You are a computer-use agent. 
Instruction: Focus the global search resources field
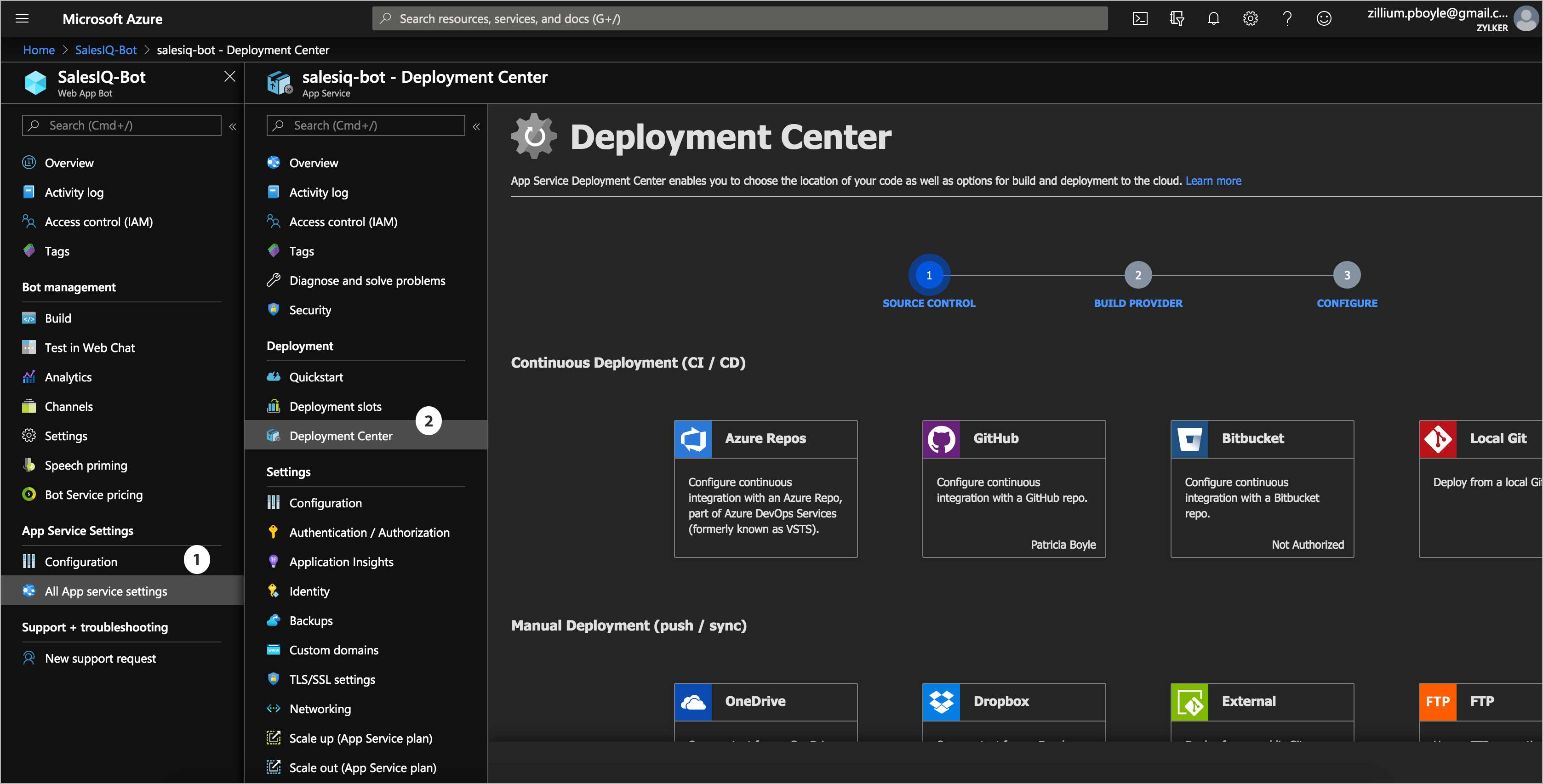click(x=740, y=18)
